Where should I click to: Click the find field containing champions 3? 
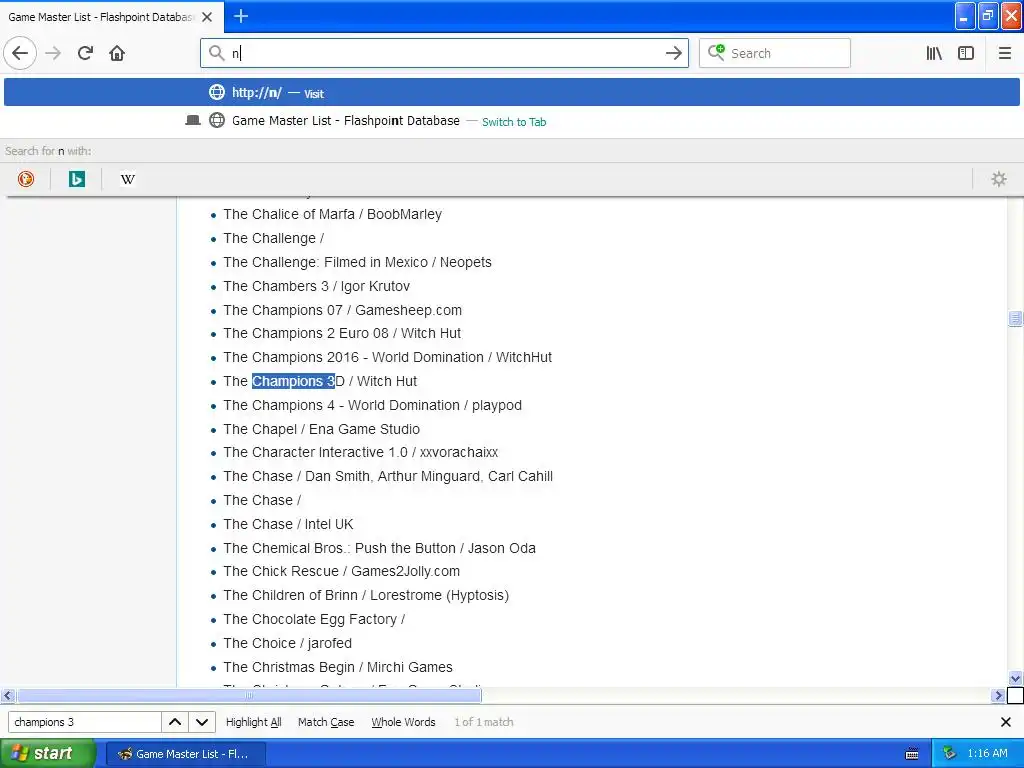pos(84,722)
